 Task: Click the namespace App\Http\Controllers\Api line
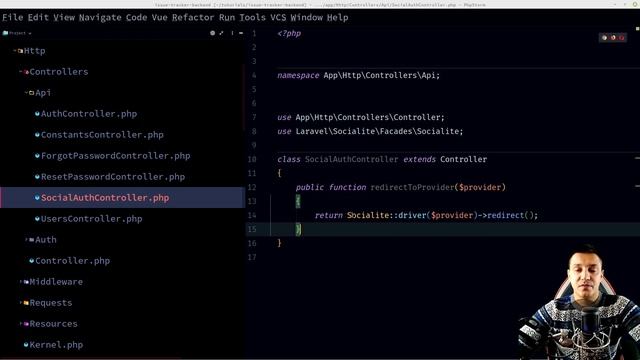(x=359, y=76)
